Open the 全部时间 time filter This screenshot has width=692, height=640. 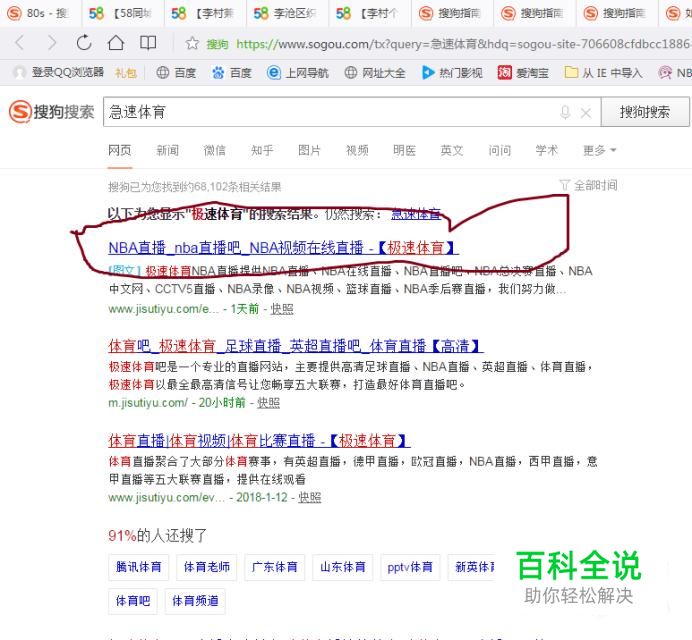click(588, 185)
